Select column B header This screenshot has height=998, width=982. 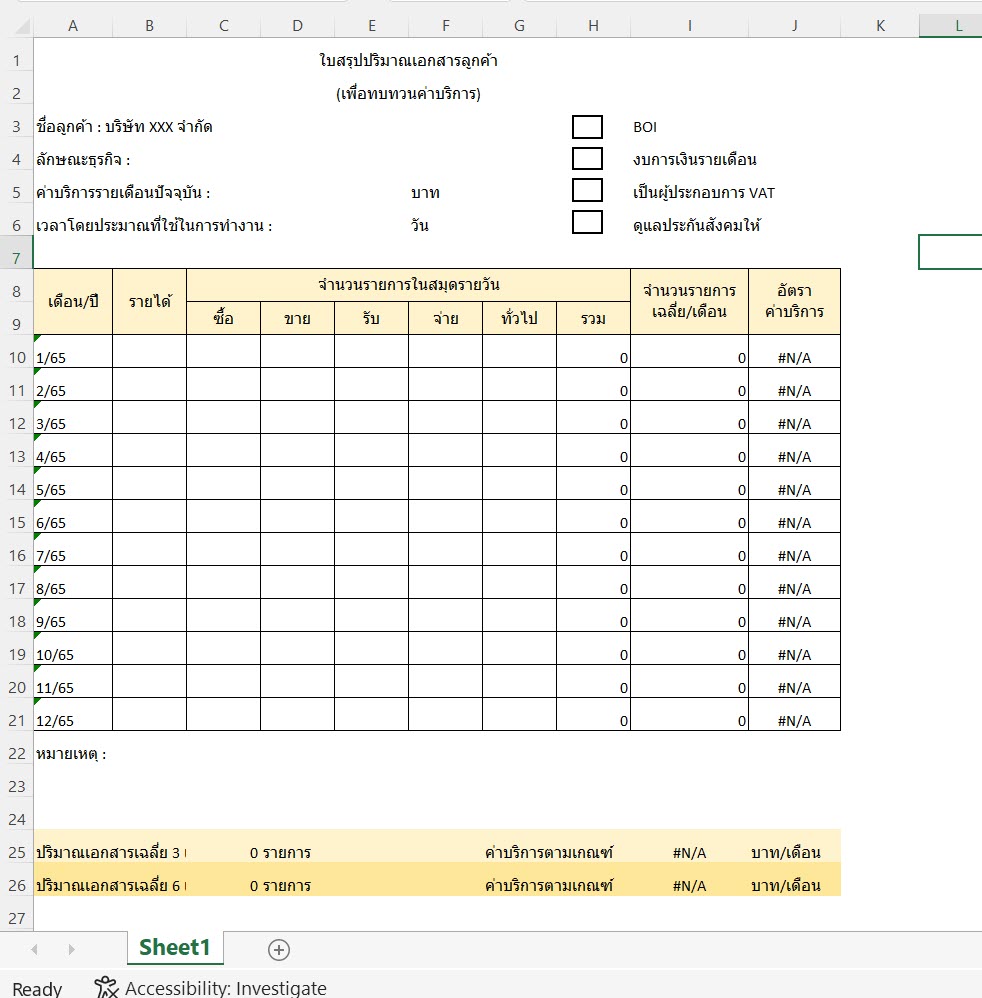(150, 26)
